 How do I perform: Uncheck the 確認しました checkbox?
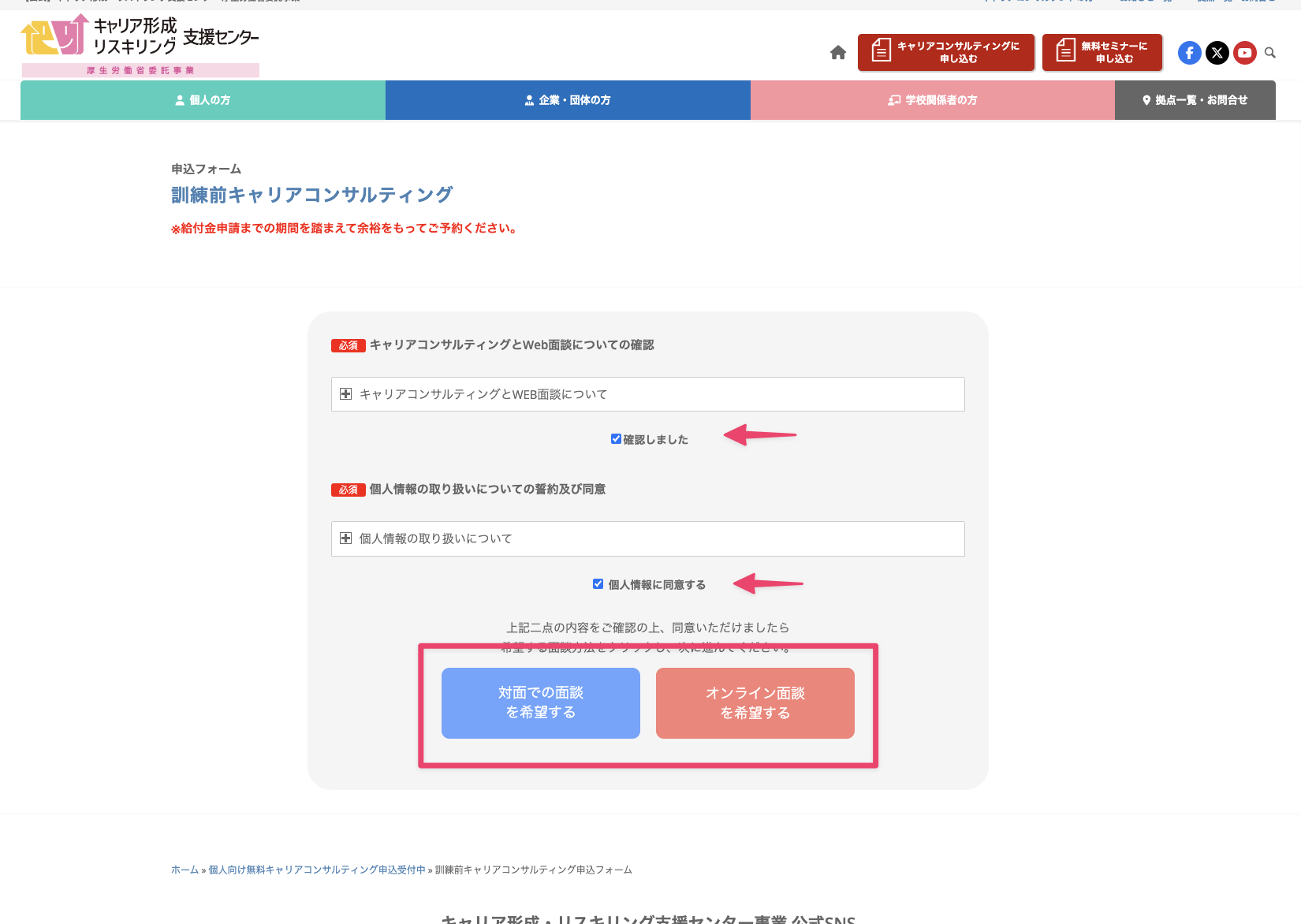(x=616, y=438)
